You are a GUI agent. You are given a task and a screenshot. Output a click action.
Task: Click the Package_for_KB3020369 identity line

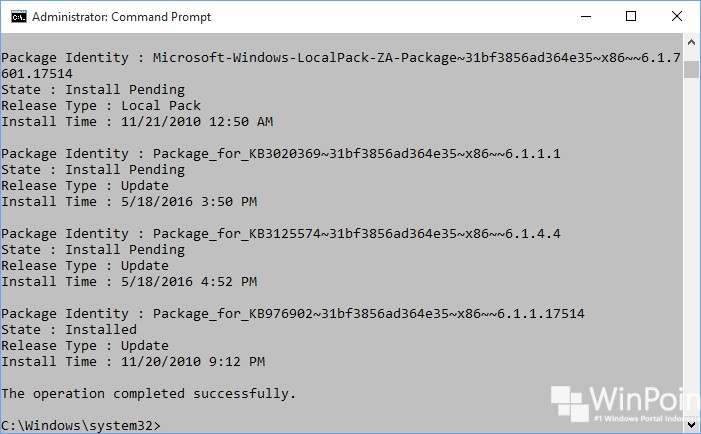pyautogui.click(x=281, y=154)
